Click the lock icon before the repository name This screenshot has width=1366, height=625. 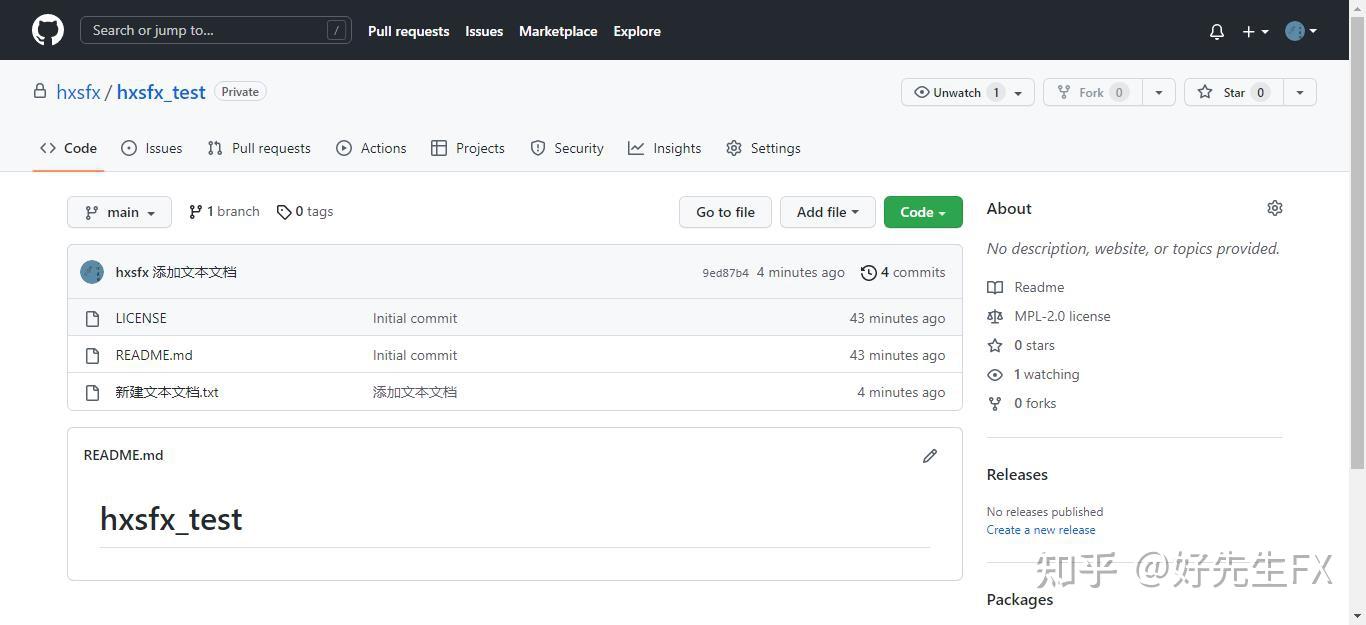[39, 91]
